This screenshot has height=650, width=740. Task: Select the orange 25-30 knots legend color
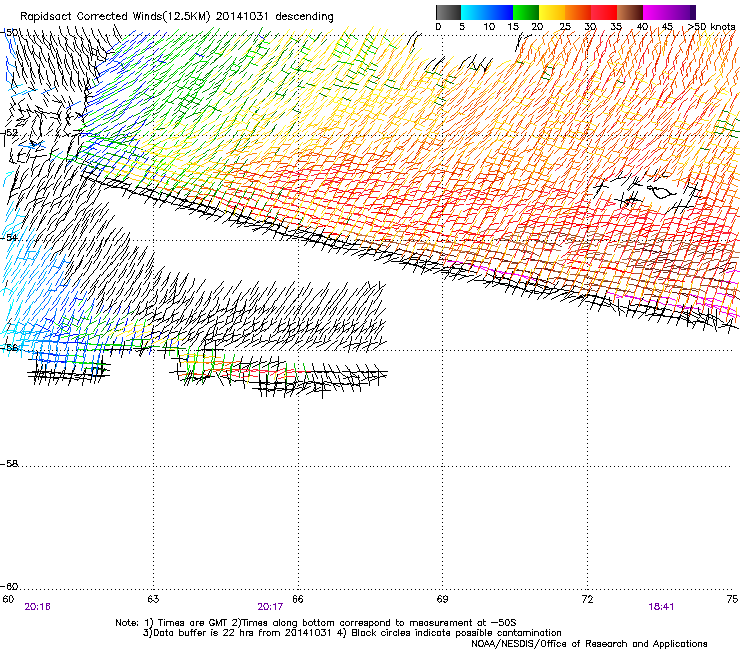(x=578, y=12)
